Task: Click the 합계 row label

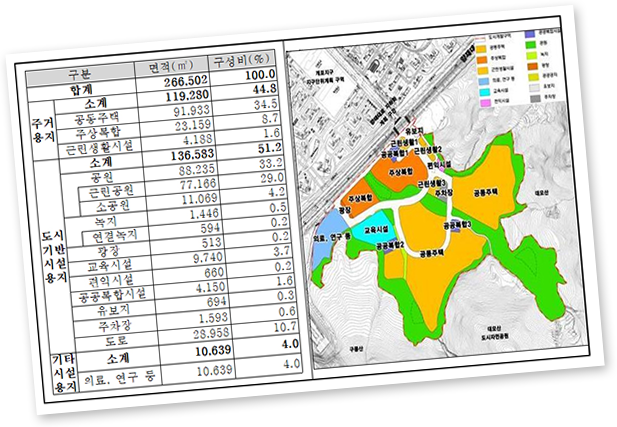Action: coord(81,90)
